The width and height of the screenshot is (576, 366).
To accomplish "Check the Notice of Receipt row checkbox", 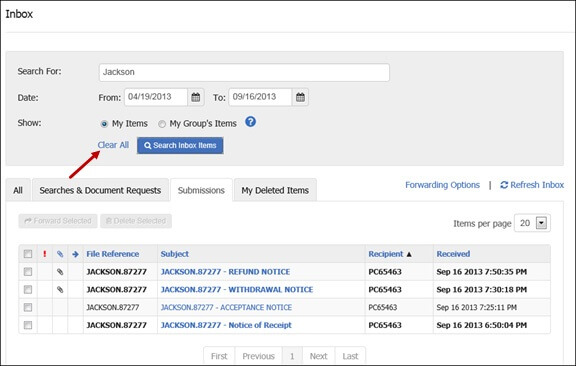I will coord(28,325).
